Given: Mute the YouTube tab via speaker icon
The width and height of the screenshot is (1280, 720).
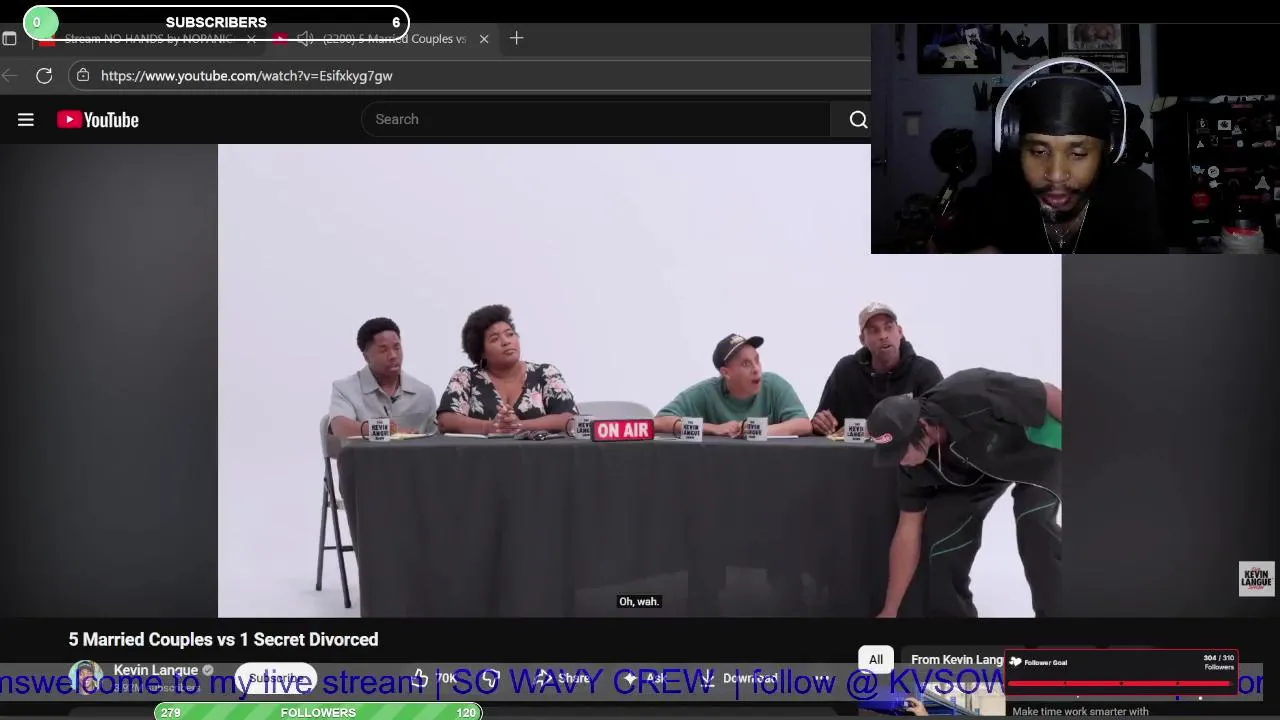Looking at the screenshot, I should (x=305, y=39).
